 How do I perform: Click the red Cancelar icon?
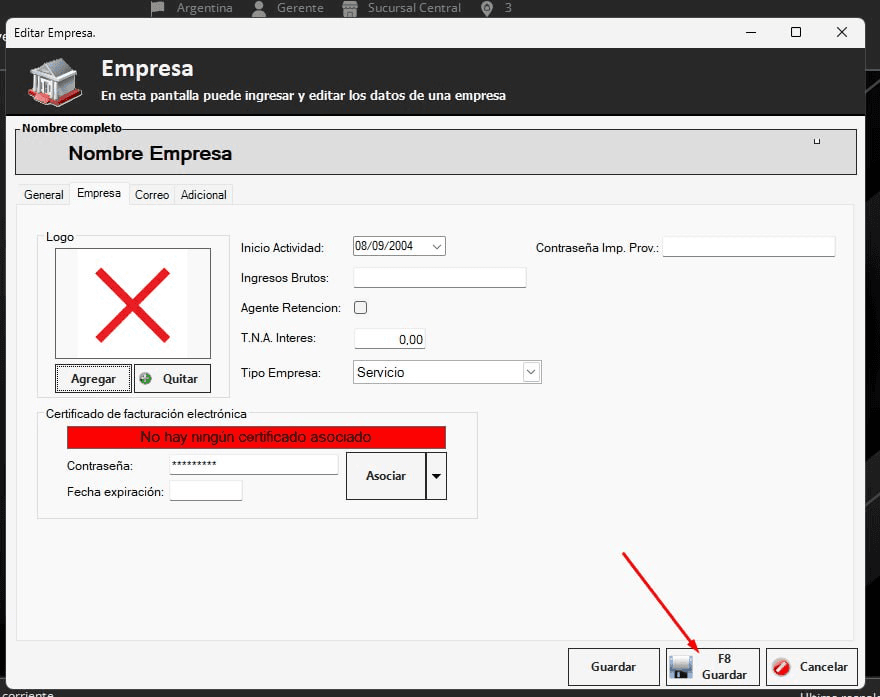pos(782,667)
